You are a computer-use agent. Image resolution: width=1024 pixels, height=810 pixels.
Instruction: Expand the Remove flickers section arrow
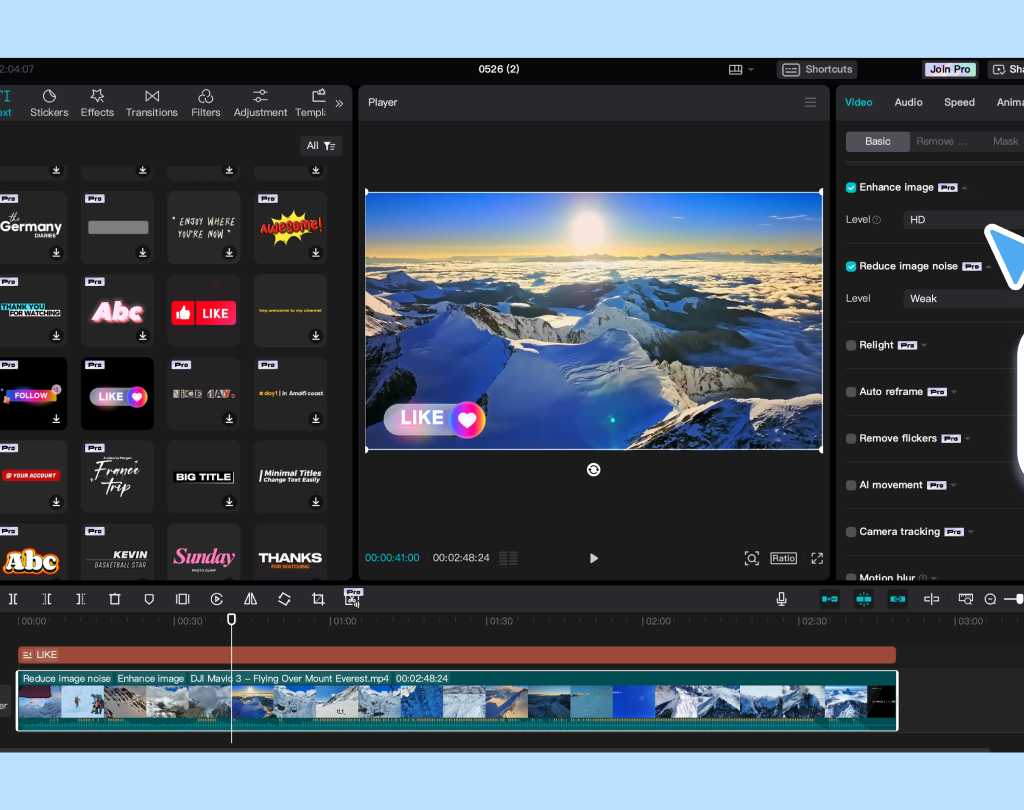tap(968, 438)
